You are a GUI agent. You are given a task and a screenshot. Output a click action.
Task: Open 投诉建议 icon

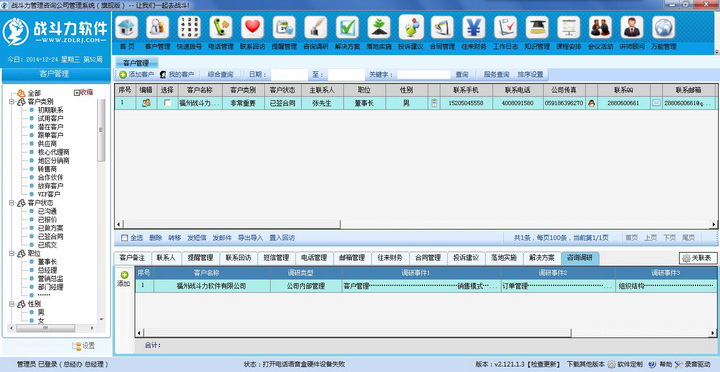pos(411,28)
